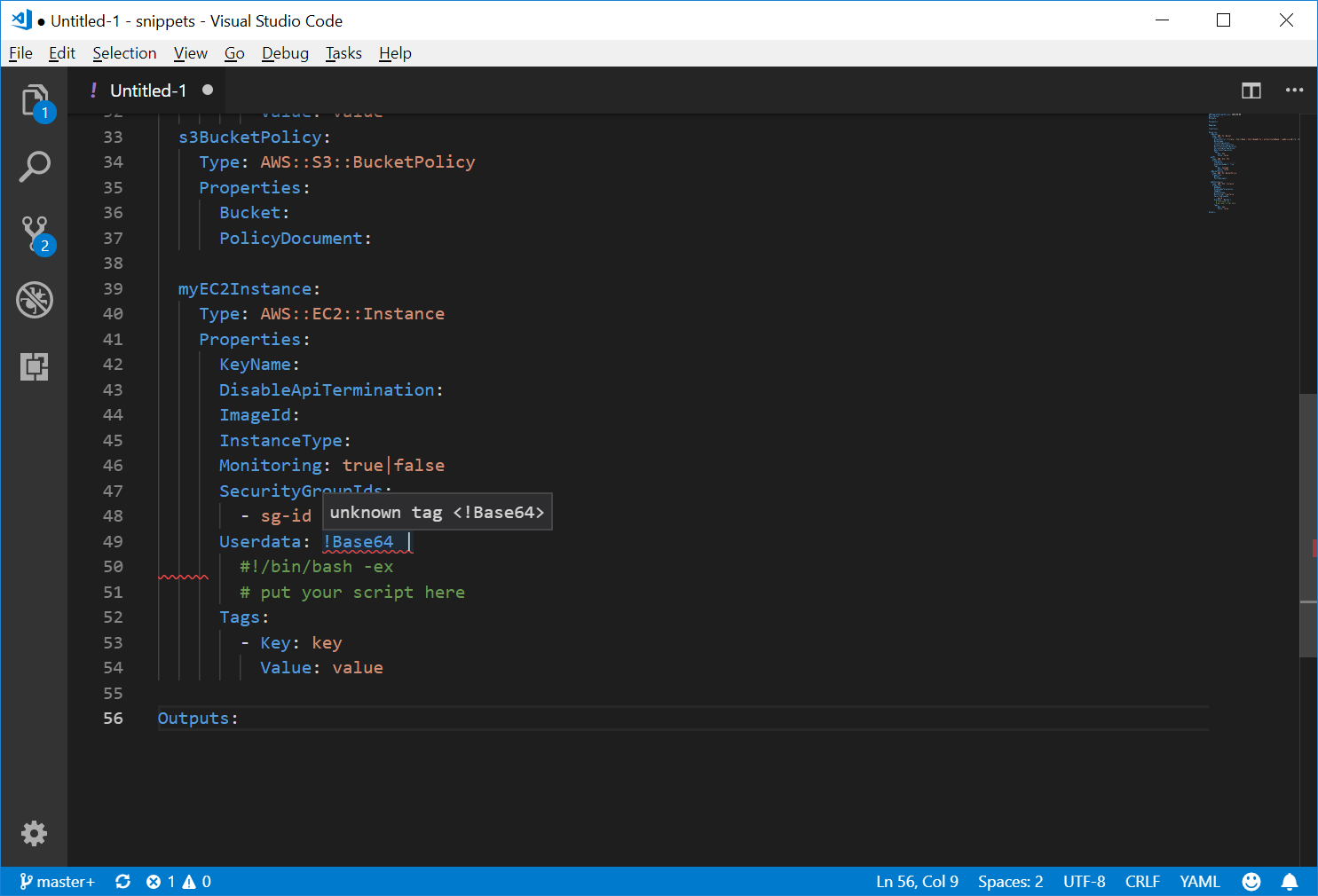The width and height of the screenshot is (1318, 896).
Task: Select the Untitled-1 tab
Action: click(147, 90)
